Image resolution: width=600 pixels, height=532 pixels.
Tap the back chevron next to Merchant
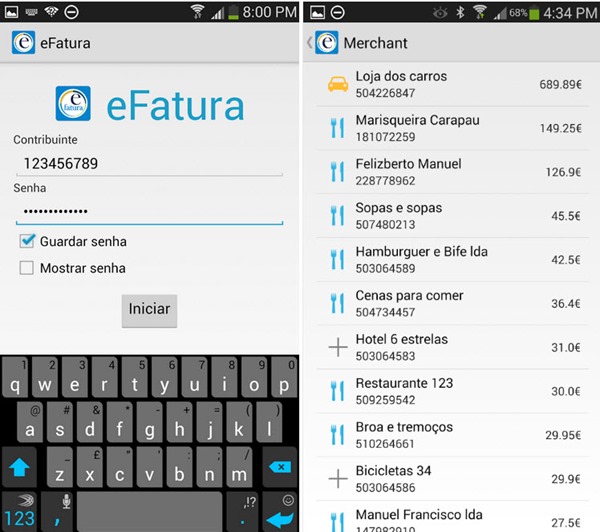[310, 42]
